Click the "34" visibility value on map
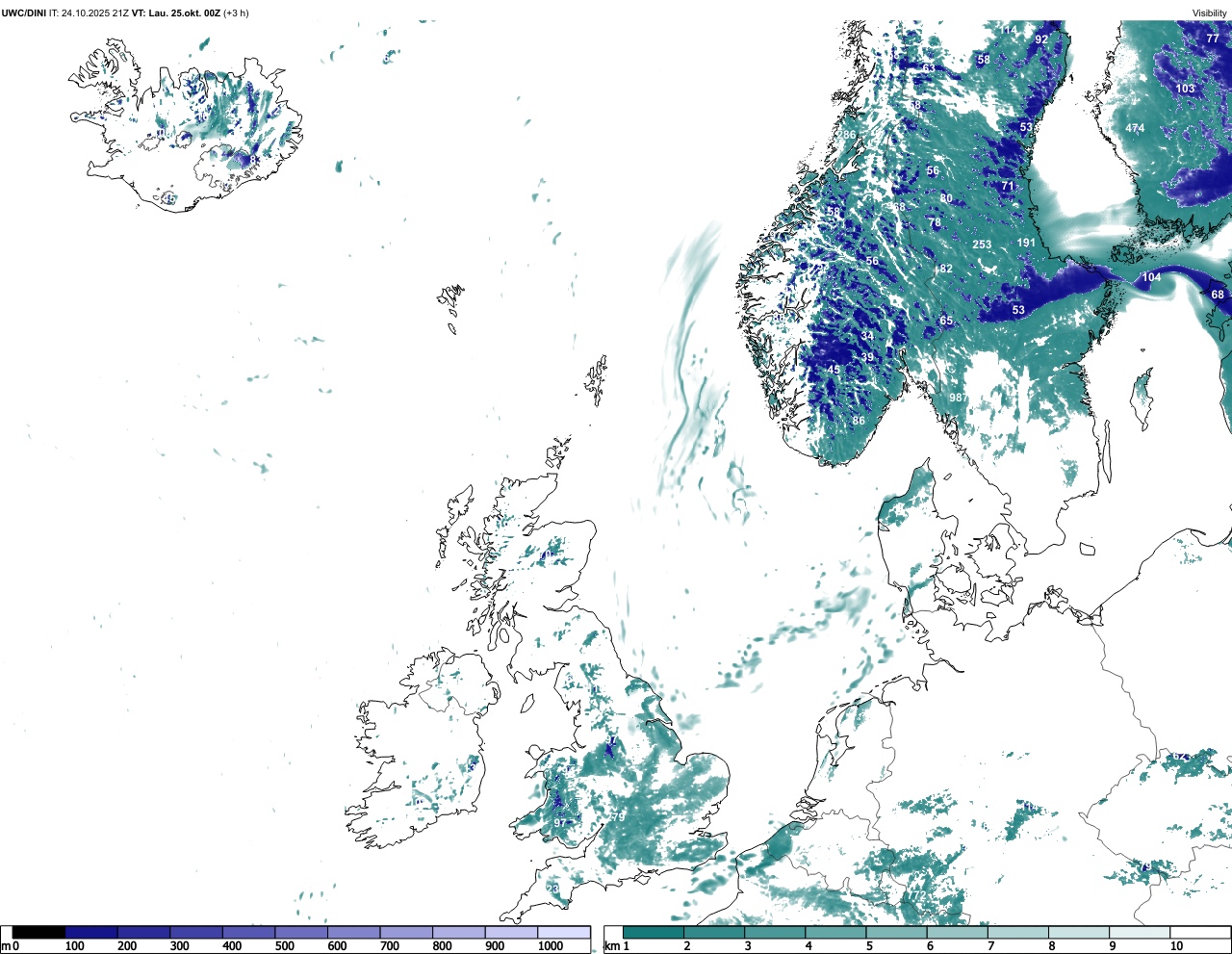This screenshot has height=954, width=1232. (867, 336)
